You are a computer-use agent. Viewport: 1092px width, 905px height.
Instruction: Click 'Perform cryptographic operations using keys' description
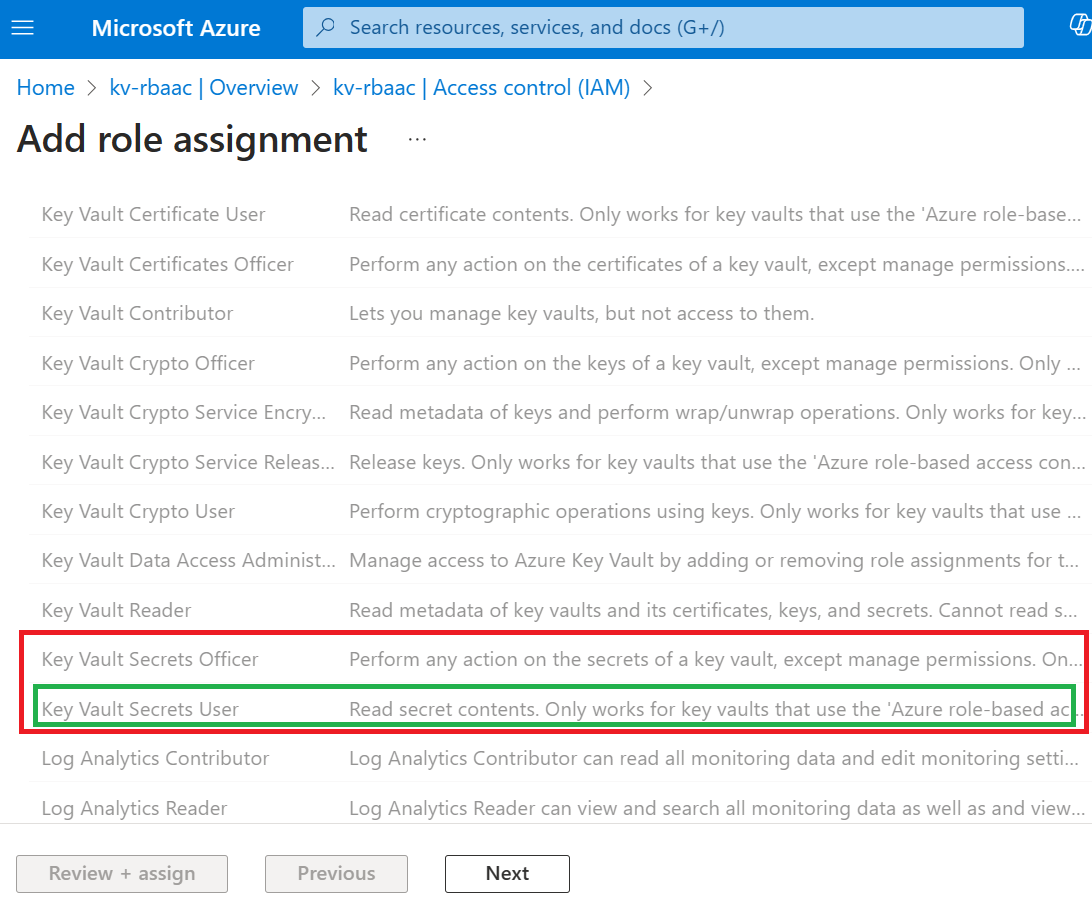(x=715, y=511)
